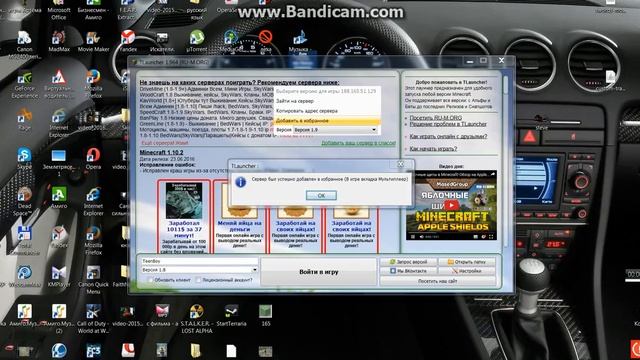Follow the Посетить RU-M.ORG link
Viewport: 640px width, 360px height.
coord(436,118)
